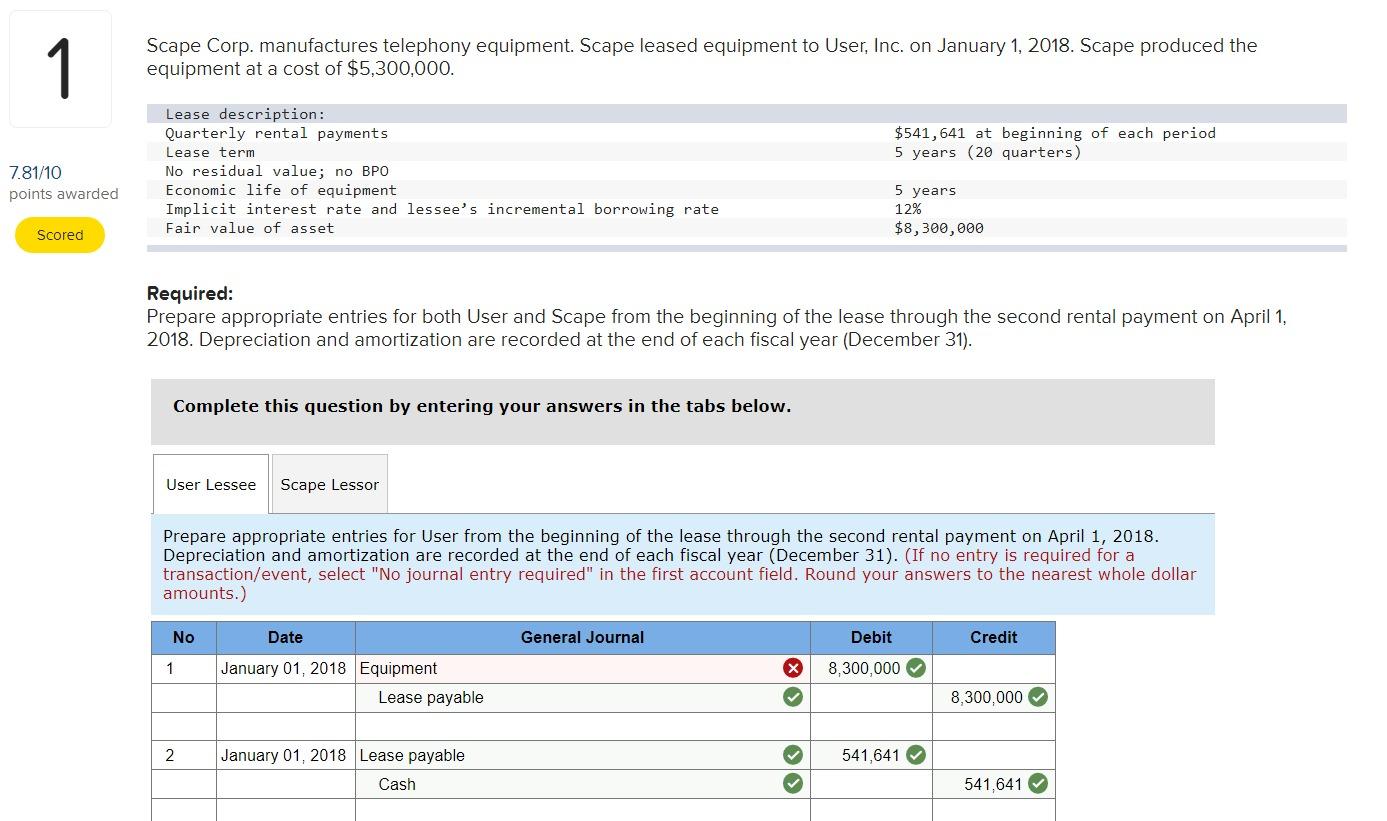Click green check beside 541,641 credit amount

click(1038, 784)
